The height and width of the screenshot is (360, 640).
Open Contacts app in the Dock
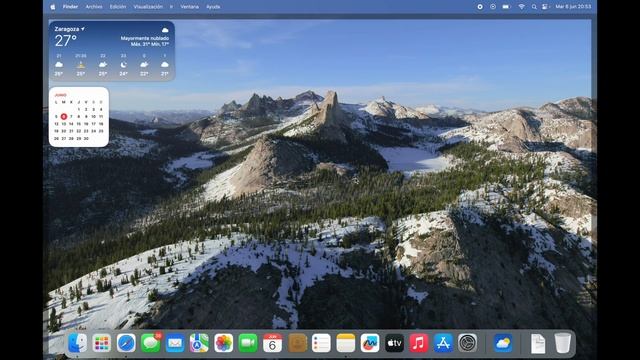coord(297,343)
